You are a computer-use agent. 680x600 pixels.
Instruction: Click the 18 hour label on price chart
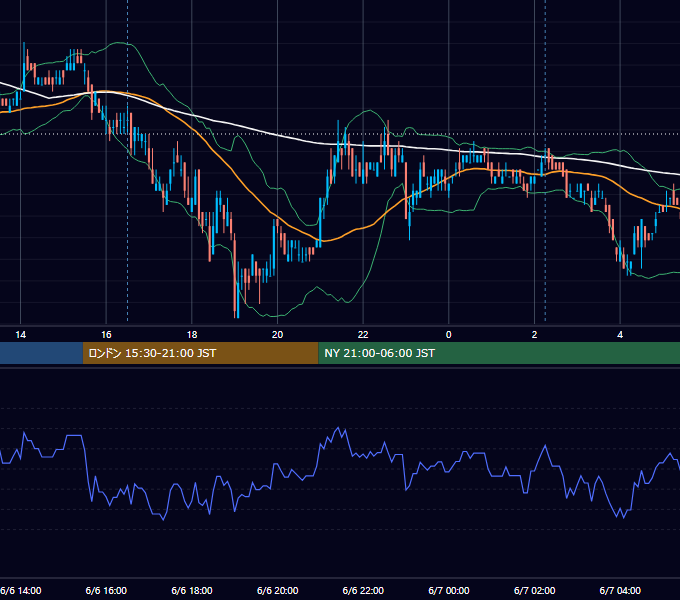(x=192, y=335)
